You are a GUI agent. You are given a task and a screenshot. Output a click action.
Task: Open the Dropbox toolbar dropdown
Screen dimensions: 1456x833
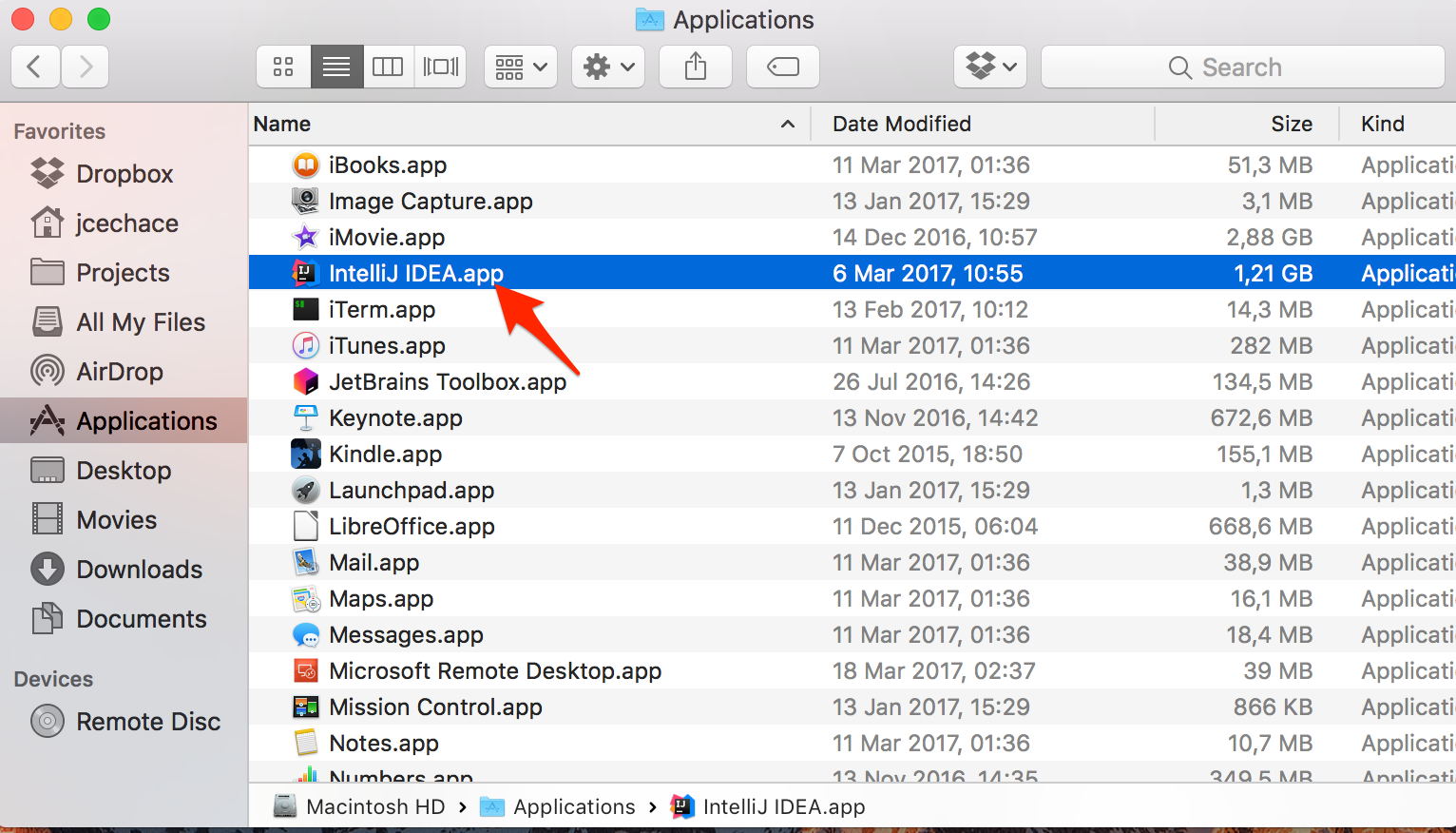point(990,67)
